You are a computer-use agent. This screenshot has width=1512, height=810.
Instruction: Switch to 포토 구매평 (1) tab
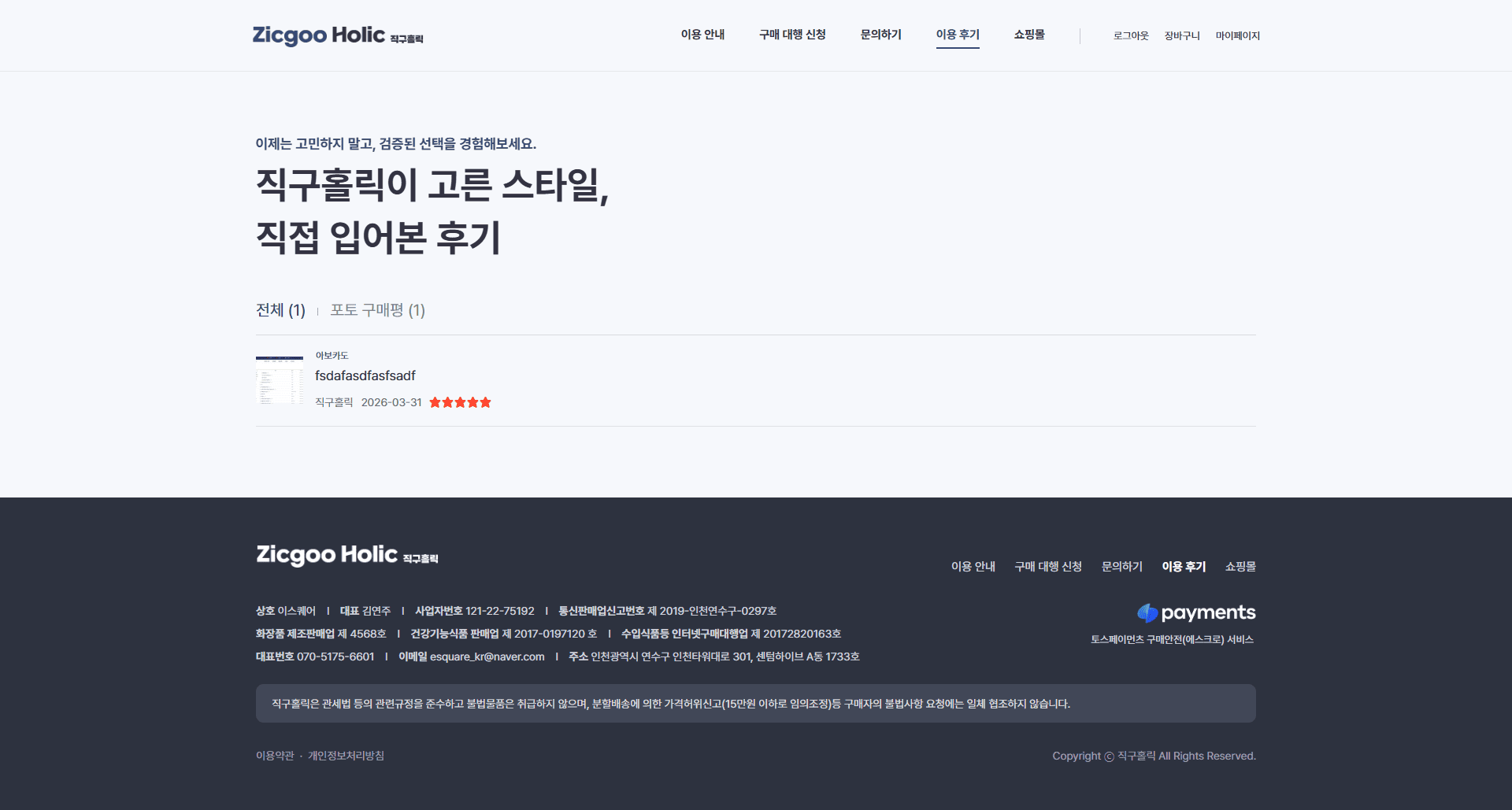click(377, 310)
